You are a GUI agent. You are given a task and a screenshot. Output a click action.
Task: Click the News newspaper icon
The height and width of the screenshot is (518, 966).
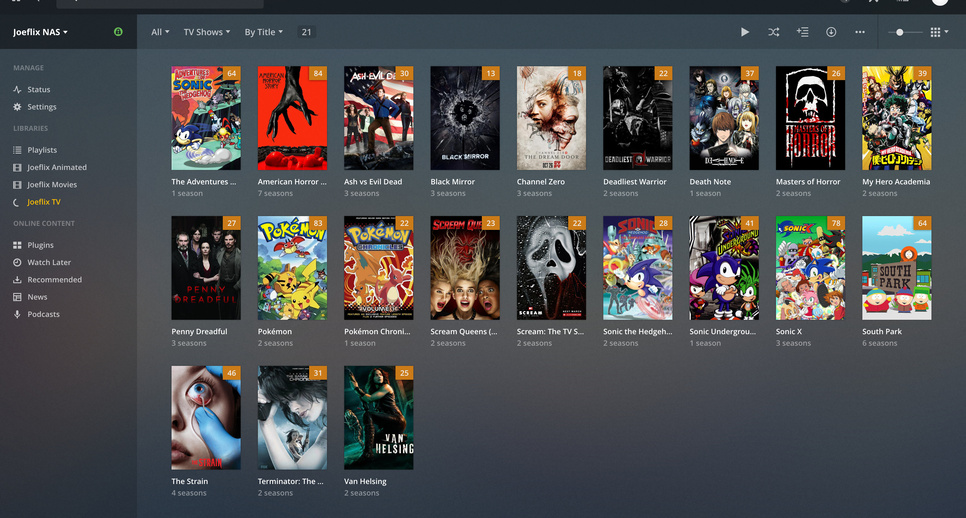tap(17, 296)
